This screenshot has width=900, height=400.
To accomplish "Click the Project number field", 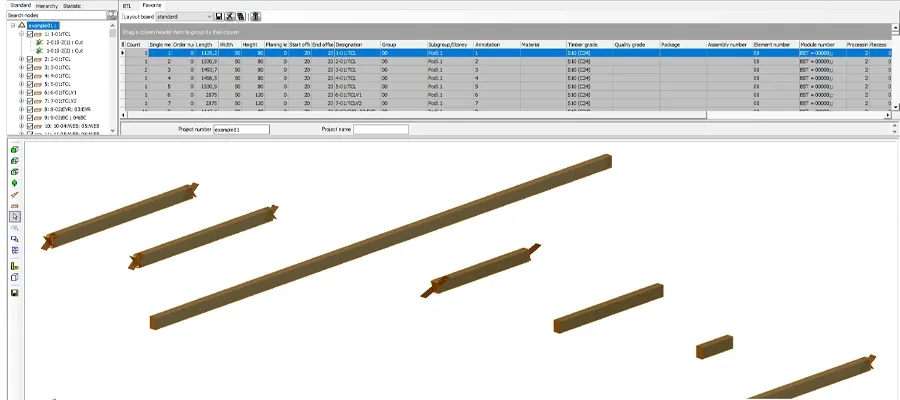I will pos(242,130).
